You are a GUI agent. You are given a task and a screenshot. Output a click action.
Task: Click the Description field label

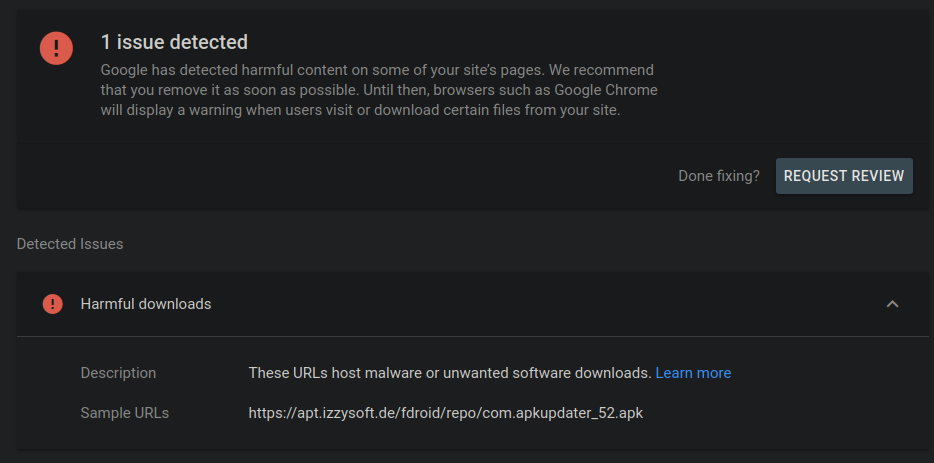(x=118, y=373)
